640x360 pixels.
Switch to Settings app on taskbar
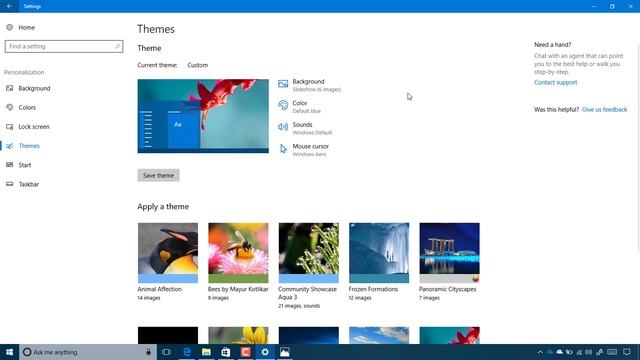pos(265,352)
